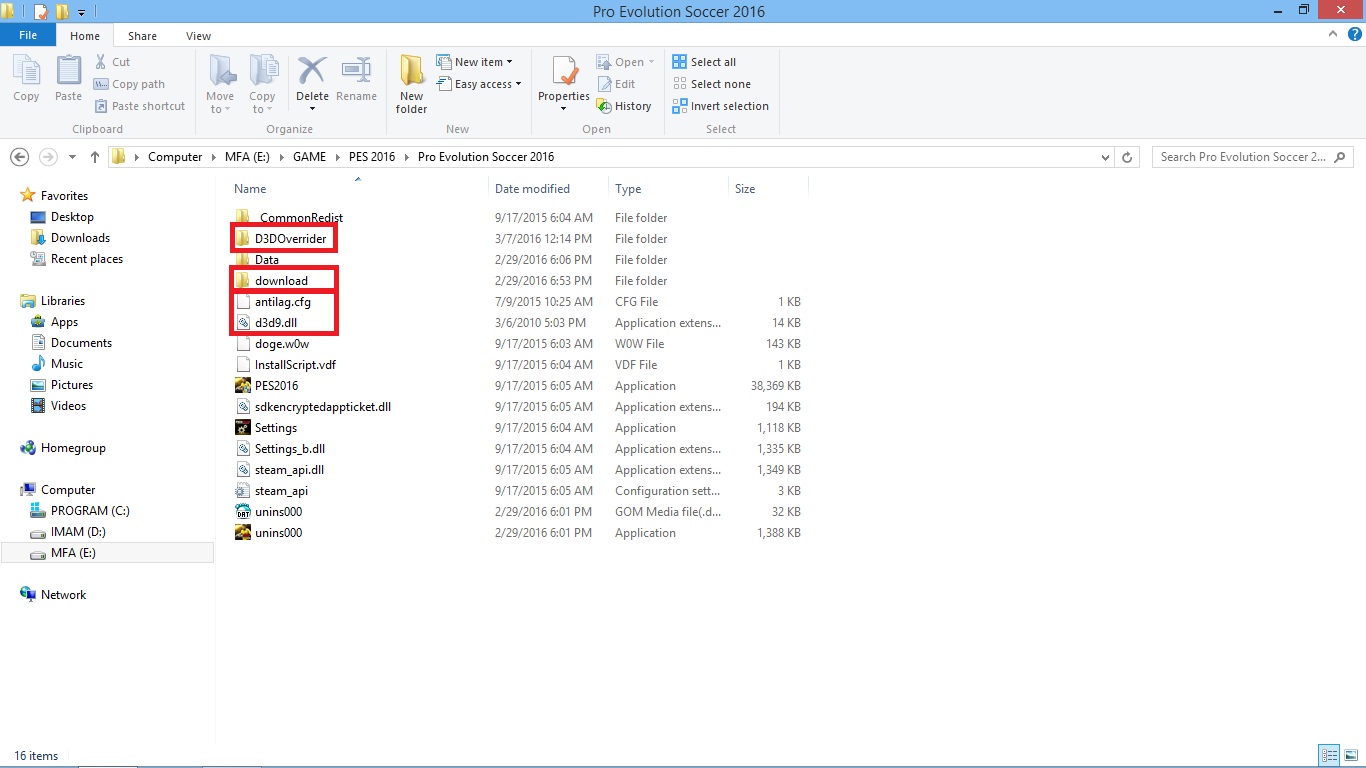This screenshot has height=768, width=1366.
Task: Open address bar history dropdown
Action: (1105, 157)
